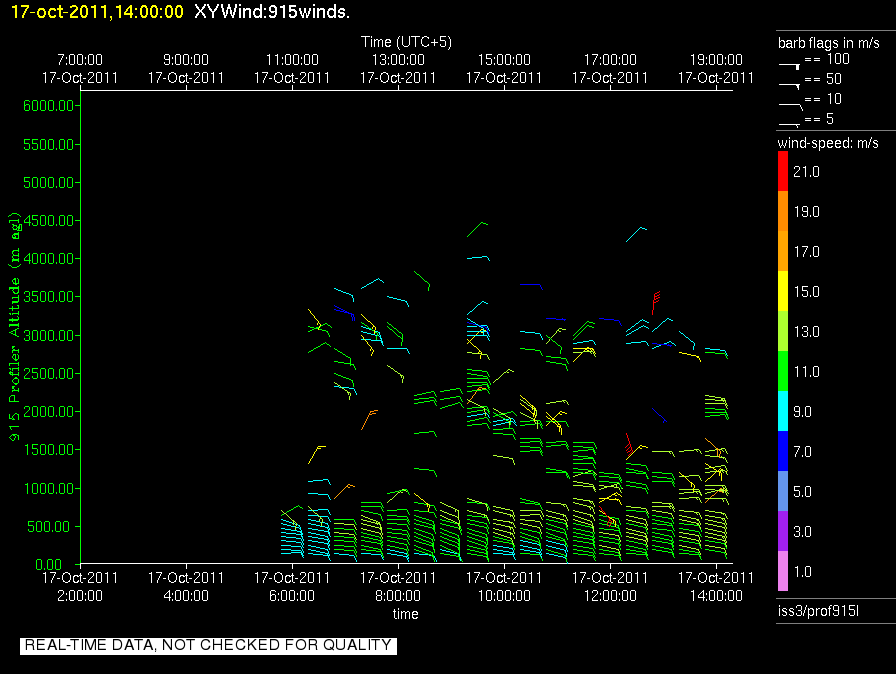Image resolution: width=896 pixels, height=674 pixels.
Task: Click the 'iss3/prof915l' platform label
Action: (x=818, y=611)
